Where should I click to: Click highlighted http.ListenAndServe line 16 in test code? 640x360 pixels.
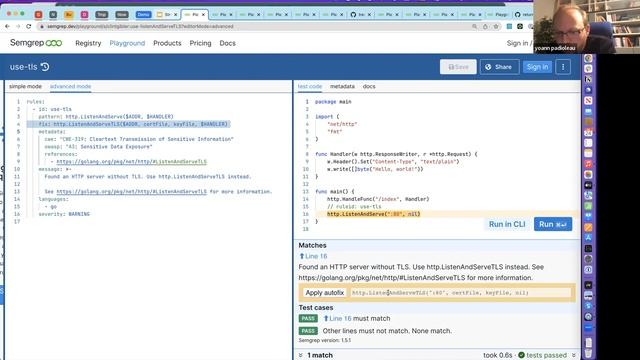373,214
